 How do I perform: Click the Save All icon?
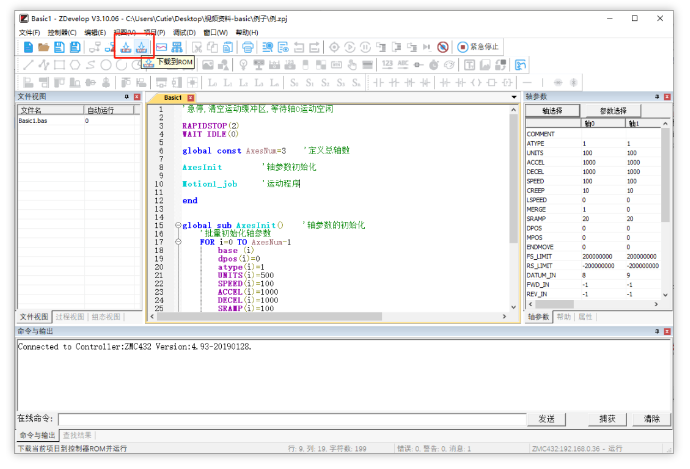(x=75, y=47)
